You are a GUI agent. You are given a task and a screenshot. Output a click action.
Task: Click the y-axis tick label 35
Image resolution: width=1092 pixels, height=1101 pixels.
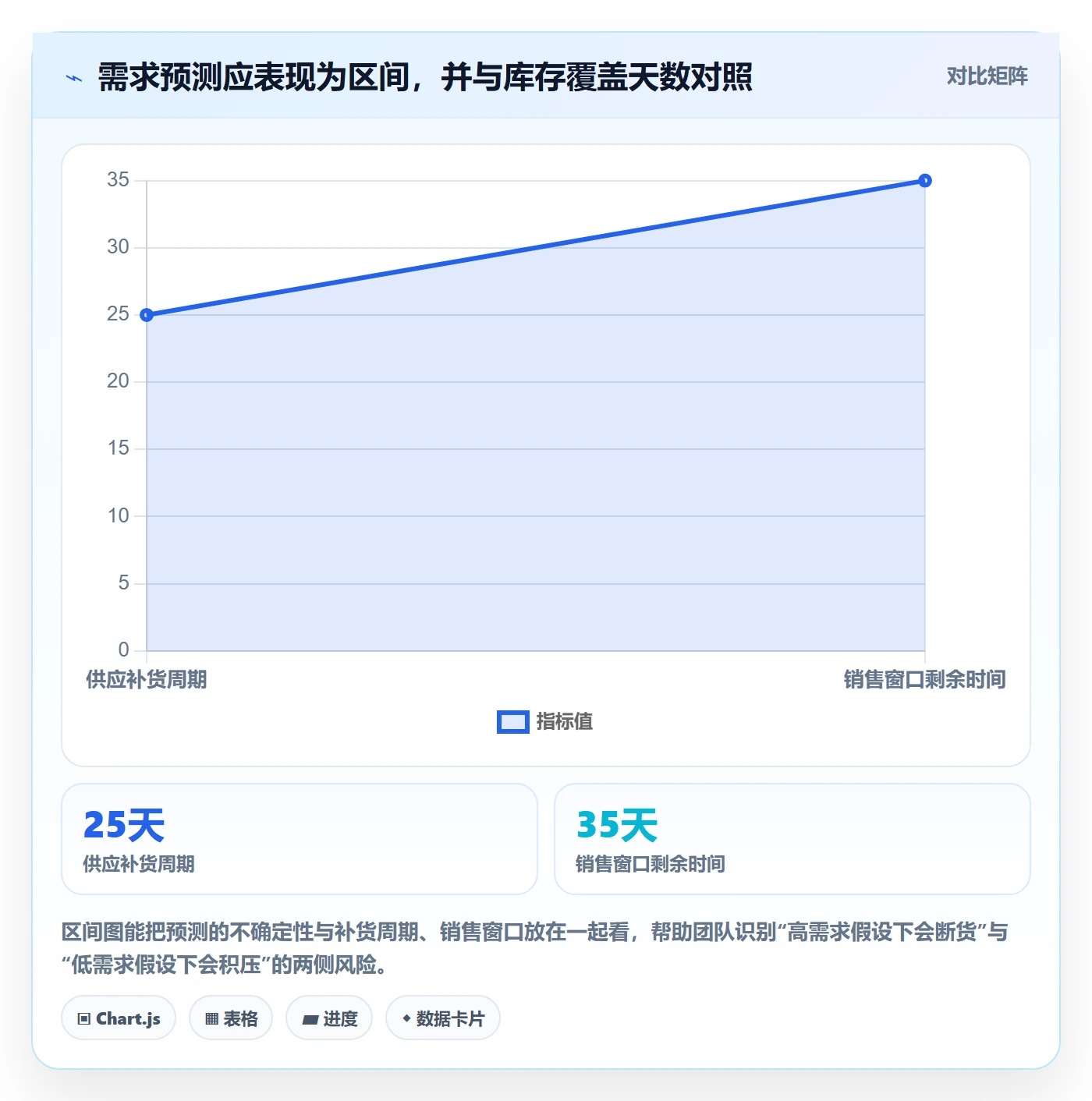coord(118,180)
